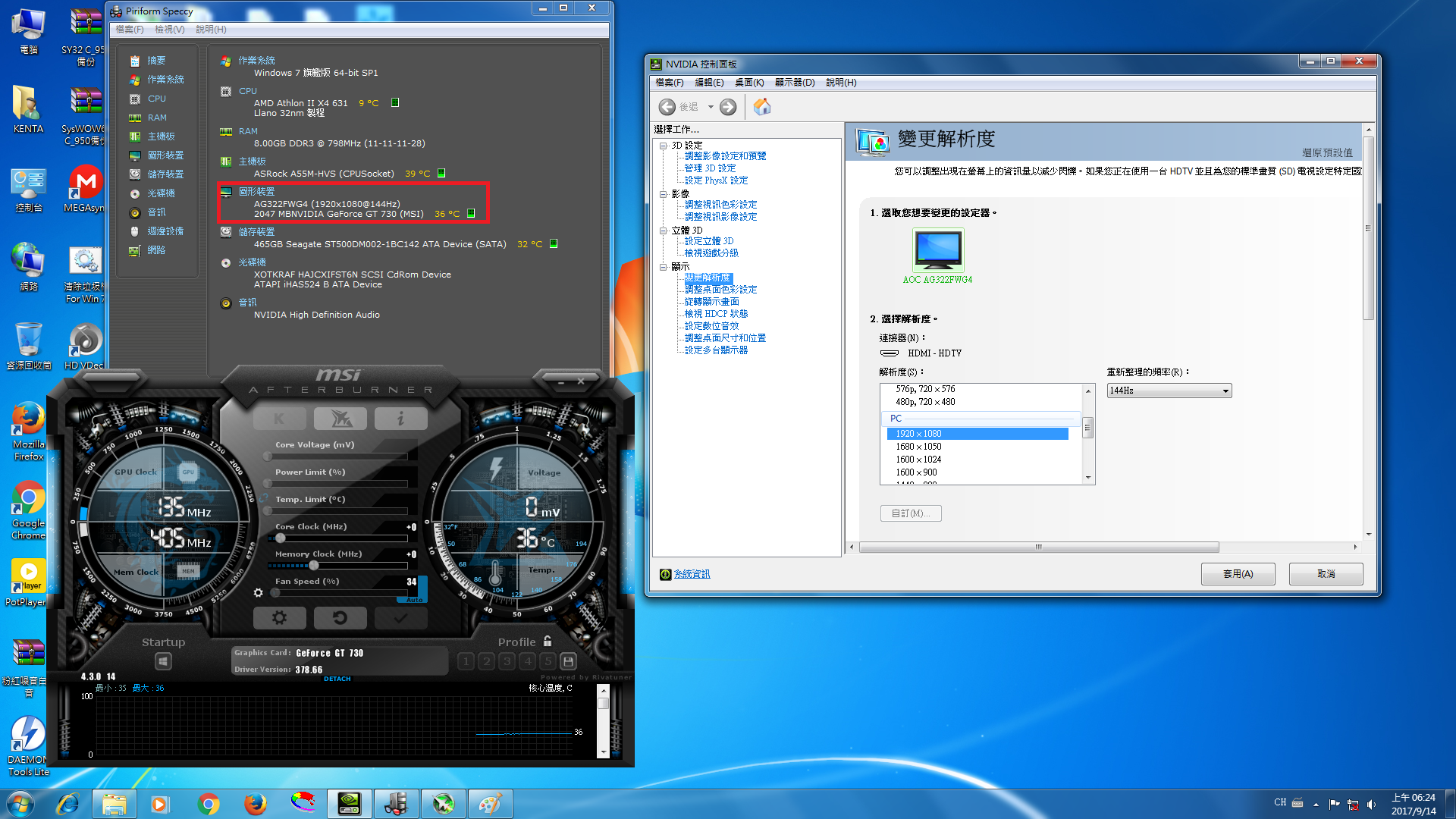
Task: Click the 取消 cancel button
Action: [1326, 574]
